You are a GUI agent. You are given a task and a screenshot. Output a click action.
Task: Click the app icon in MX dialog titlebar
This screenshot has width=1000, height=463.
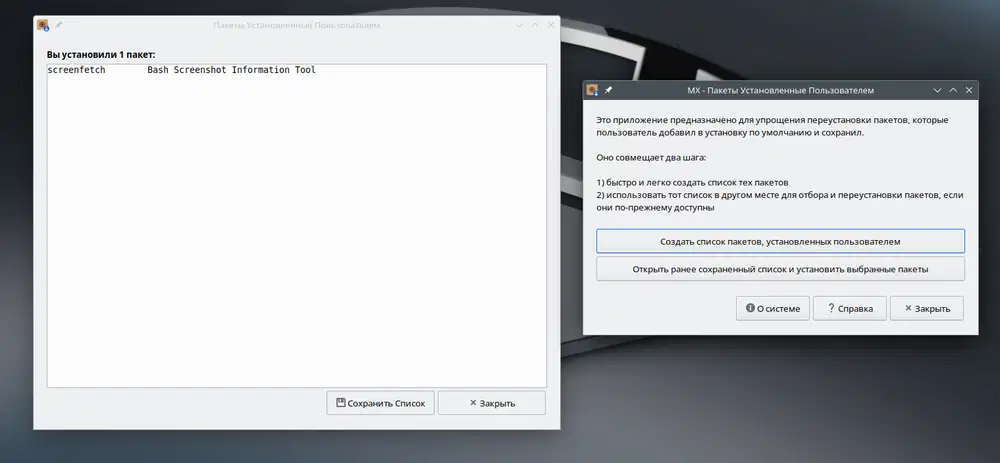click(592, 90)
